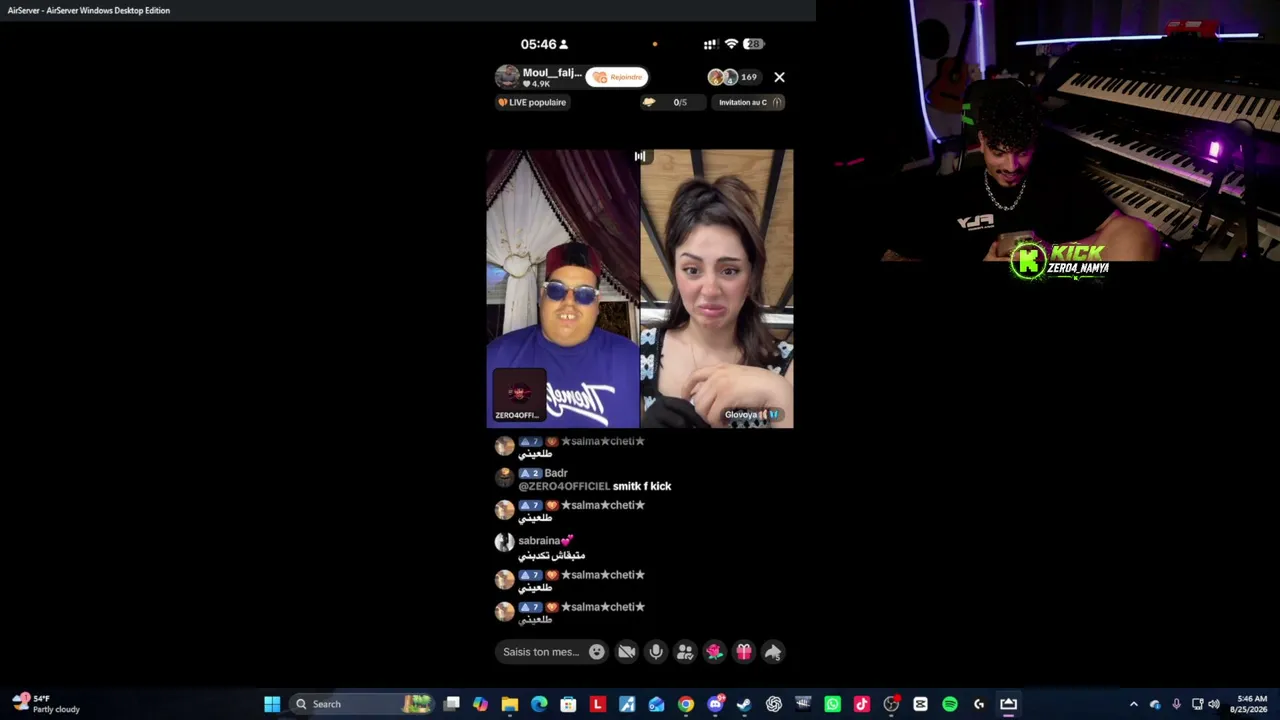Tap the 'Invitation au C' button
The width and height of the screenshot is (1280, 720).
(x=750, y=102)
